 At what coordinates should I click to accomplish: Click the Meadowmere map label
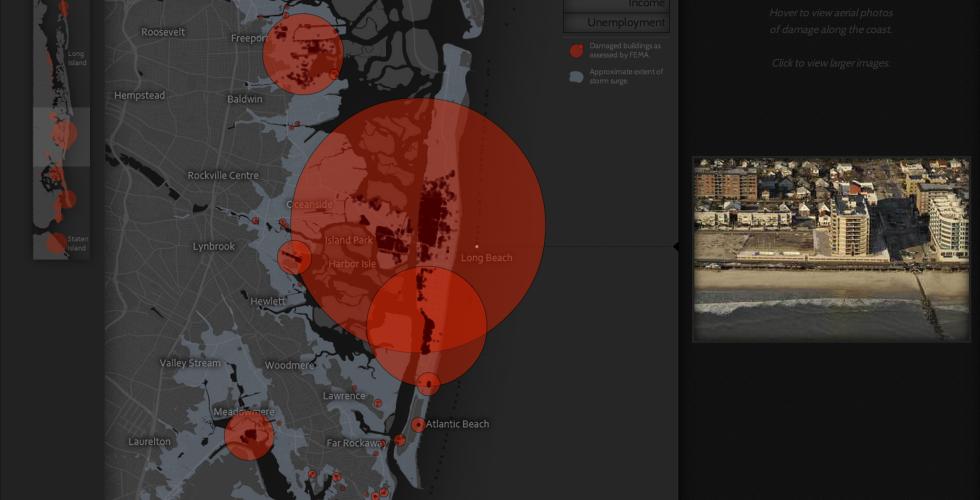[244, 412]
